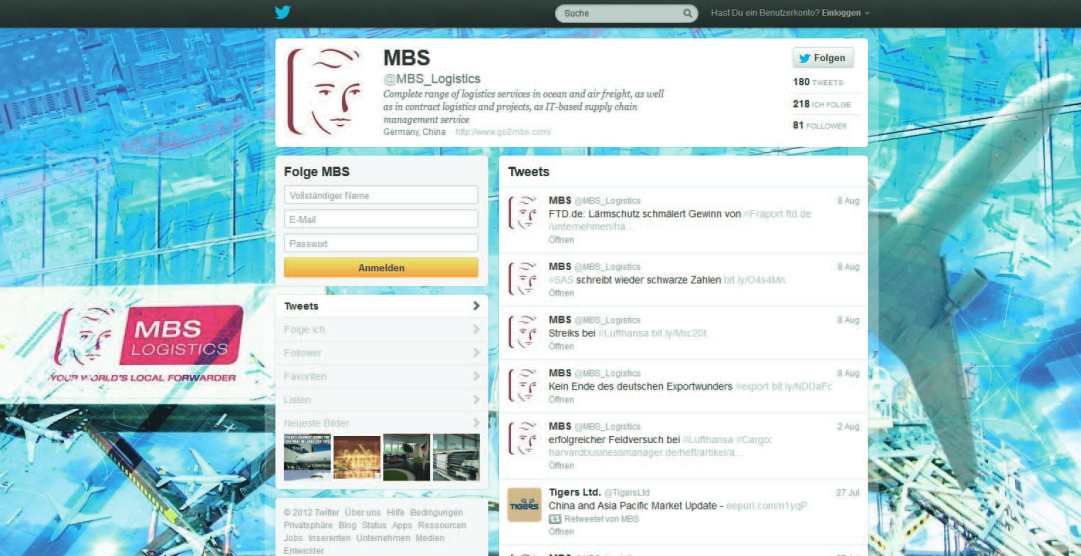1081x556 pixels.
Task: Click MBS avatar on the Exportwunders tweet
Action: pyautogui.click(x=524, y=385)
